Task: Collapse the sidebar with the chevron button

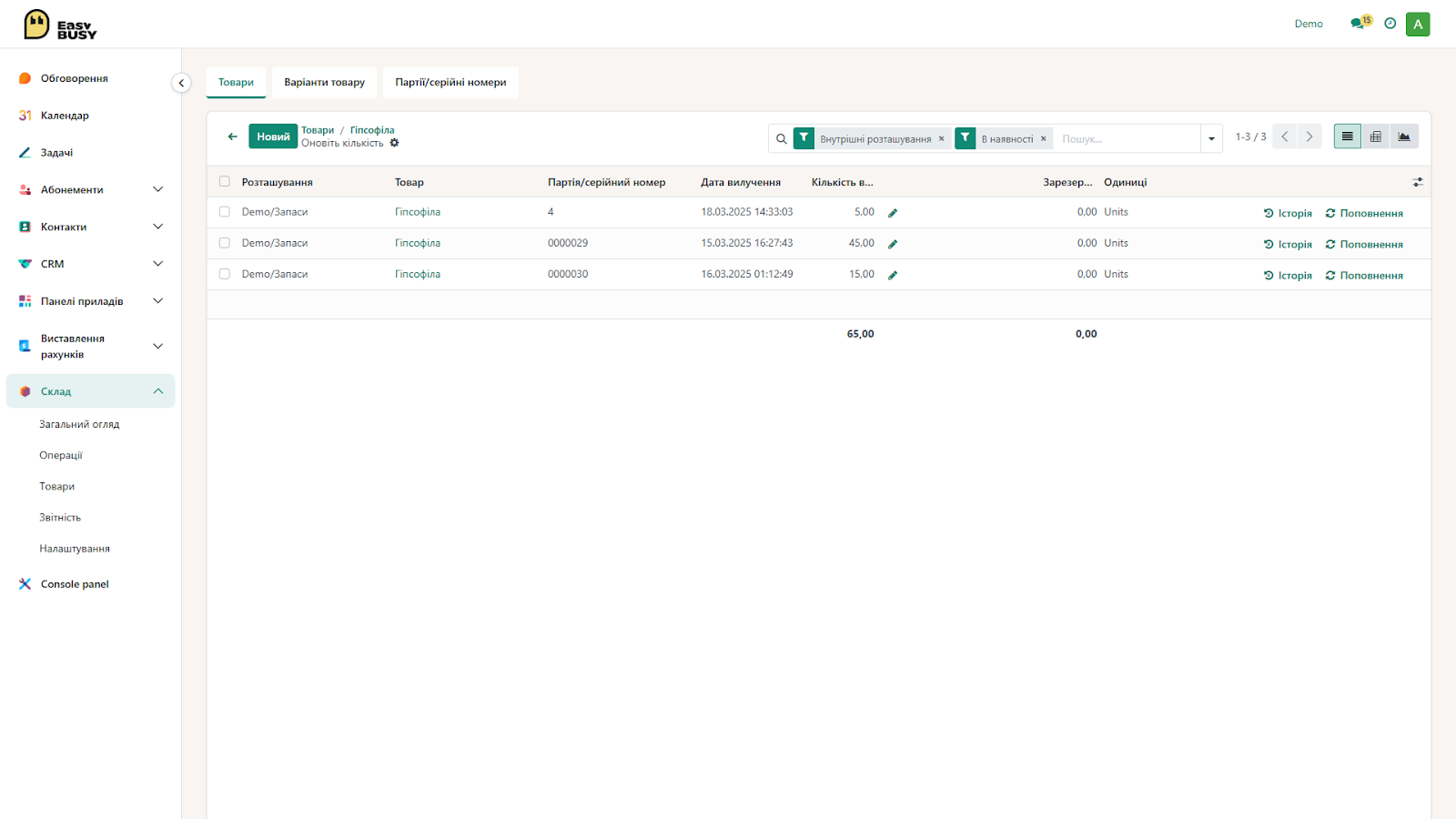Action: (181, 83)
